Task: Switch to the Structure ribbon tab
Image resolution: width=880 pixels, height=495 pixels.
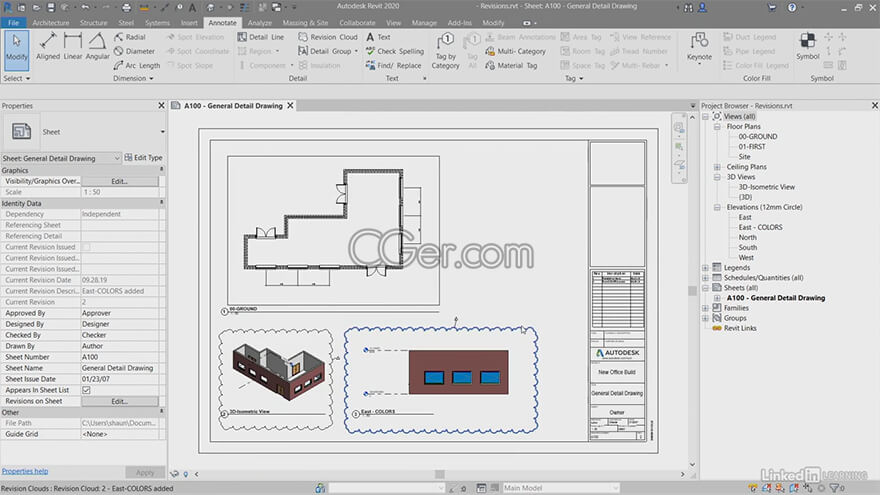Action: tap(93, 22)
